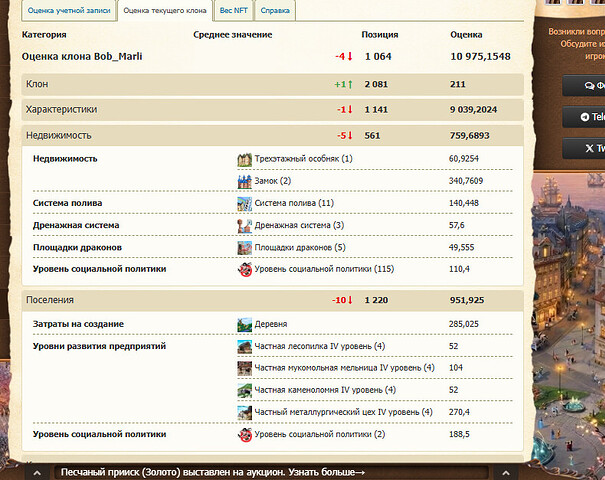This screenshot has width=605, height=480.
Task: Click the Деревня label text
Action: pos(271,324)
